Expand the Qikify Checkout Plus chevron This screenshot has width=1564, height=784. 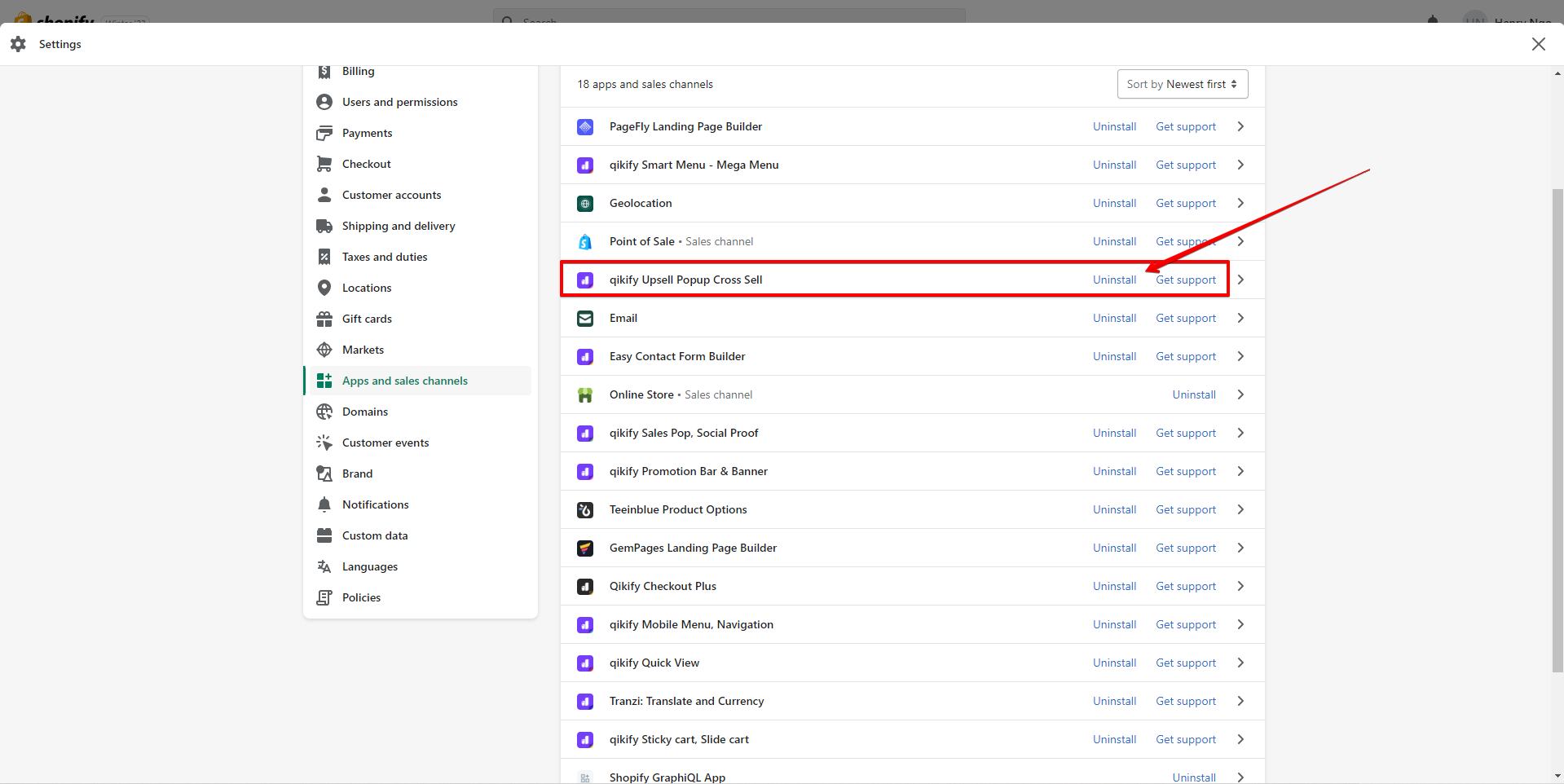click(1240, 586)
